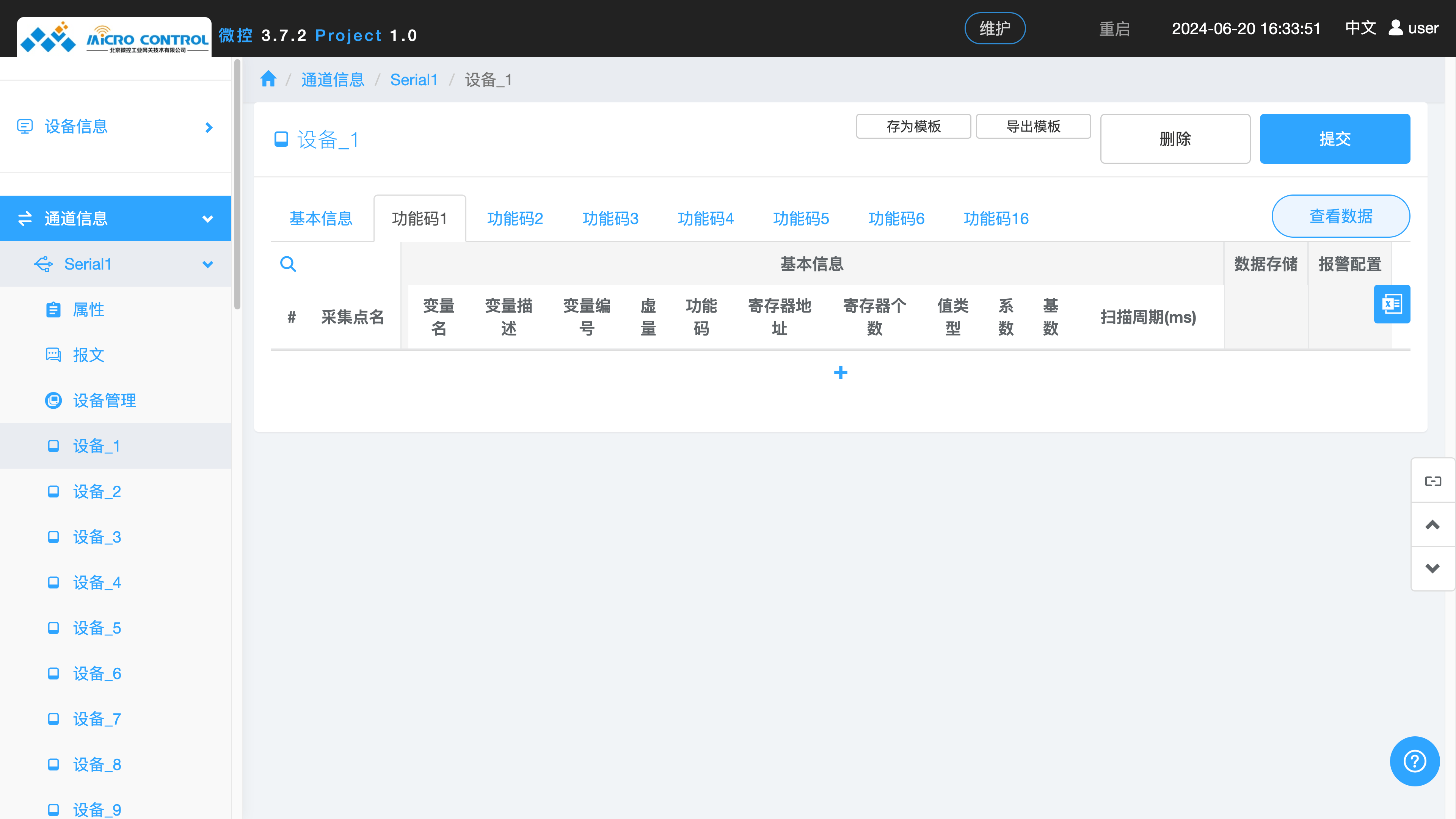Open the user account icon
Viewport: 1456px width, 819px height.
(x=1395, y=28)
